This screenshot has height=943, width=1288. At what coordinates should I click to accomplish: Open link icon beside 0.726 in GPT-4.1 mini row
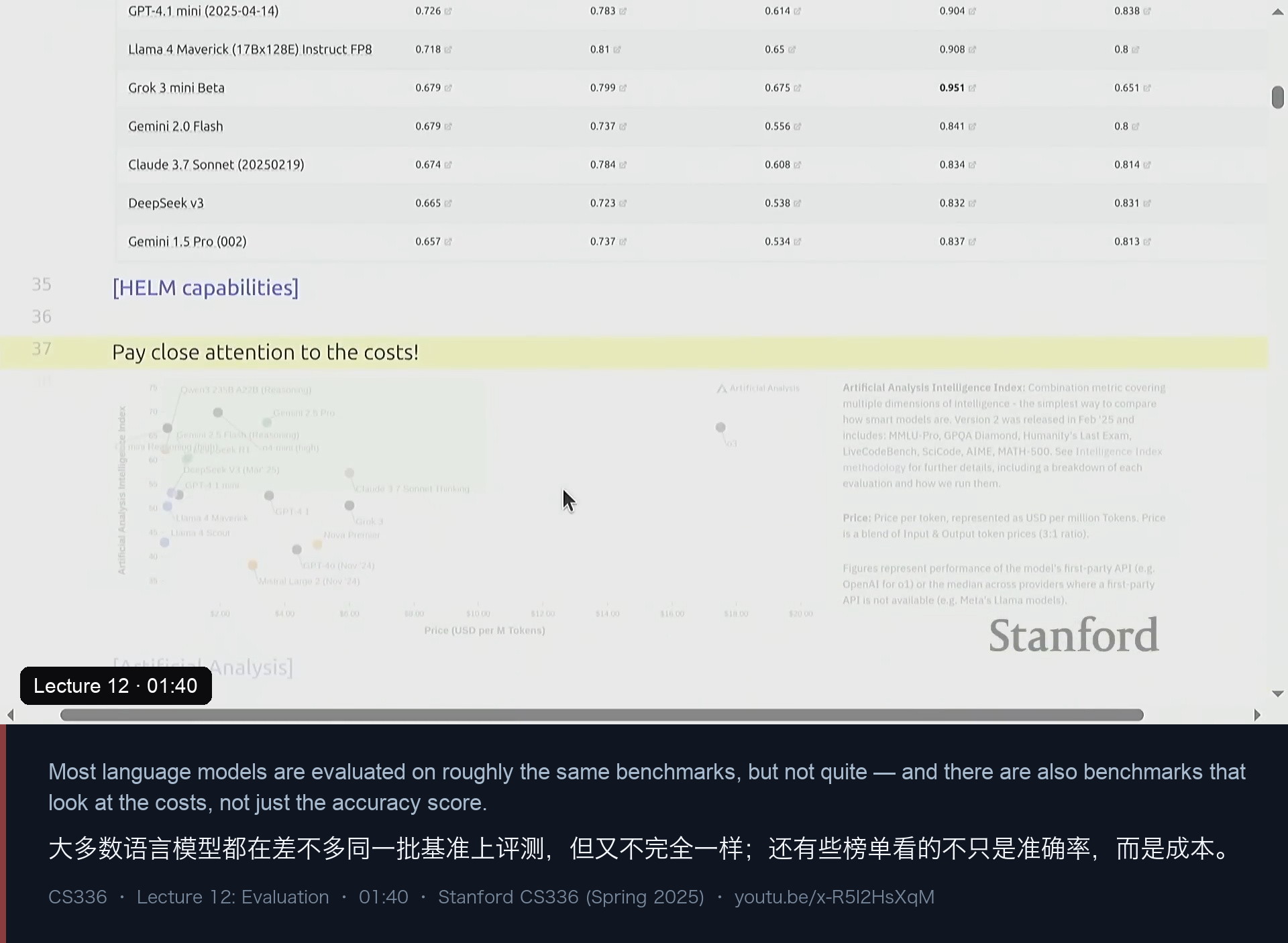pos(448,11)
